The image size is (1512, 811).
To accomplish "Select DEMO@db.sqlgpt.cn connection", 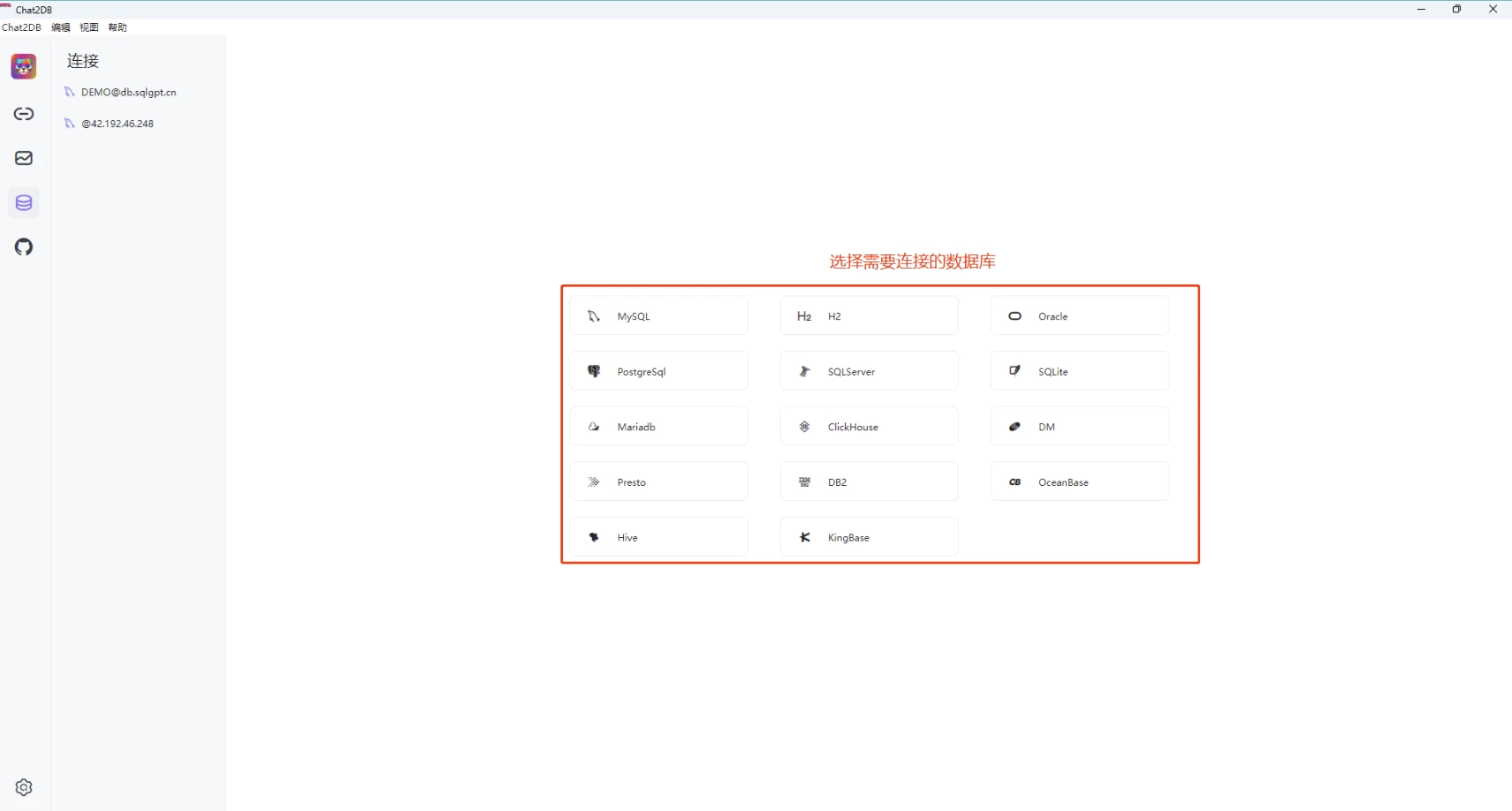I will pyautogui.click(x=128, y=92).
